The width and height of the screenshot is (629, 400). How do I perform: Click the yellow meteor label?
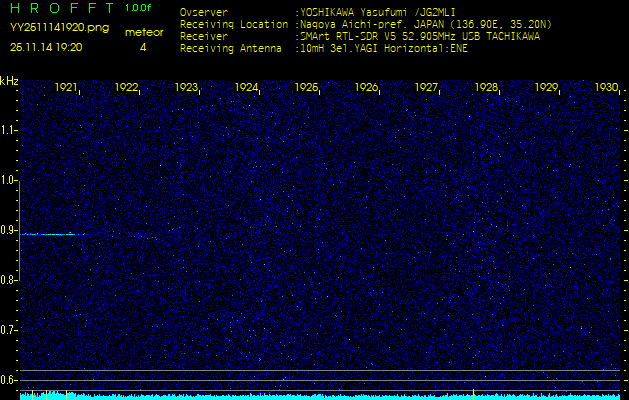143,32
